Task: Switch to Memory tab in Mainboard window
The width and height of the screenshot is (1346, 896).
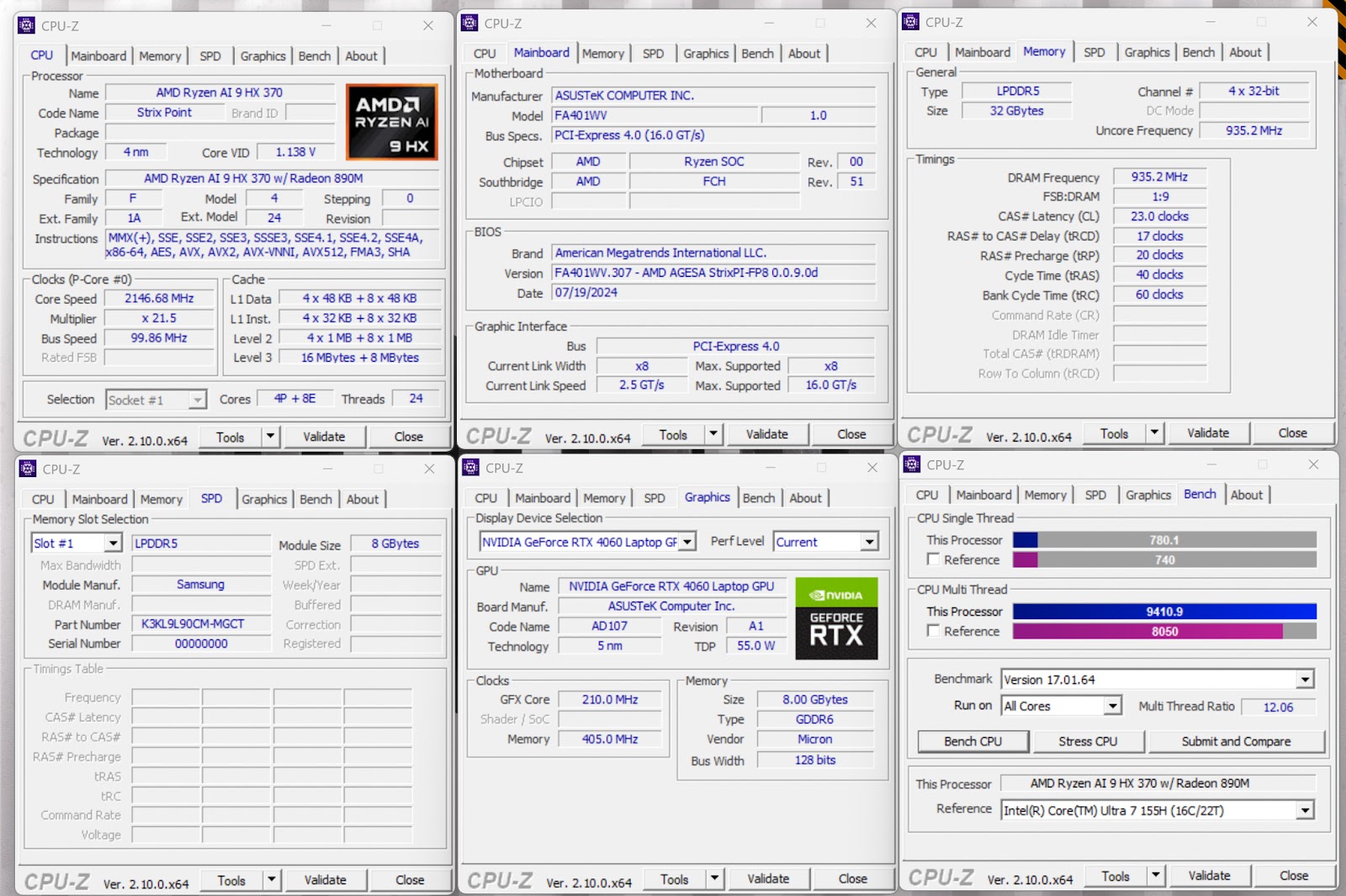Action: point(603,53)
